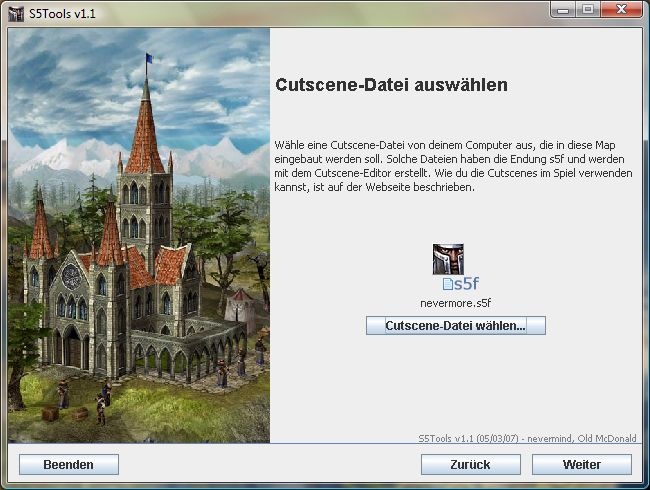The width and height of the screenshot is (650, 490).
Task: Click the small document icon beside s5f
Action: click(x=448, y=284)
